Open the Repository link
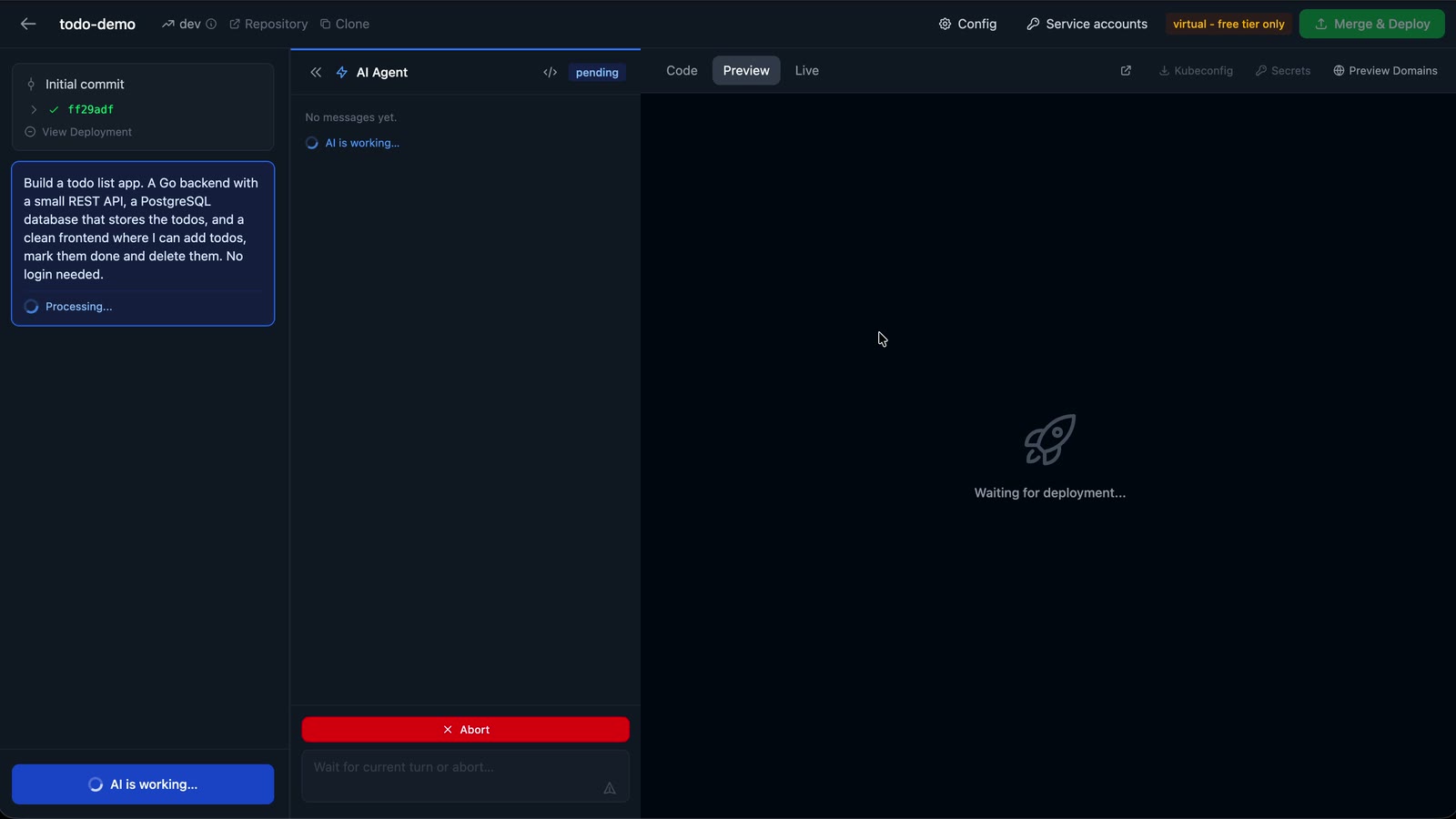Screen dimensions: 1456x819 coord(268,25)
